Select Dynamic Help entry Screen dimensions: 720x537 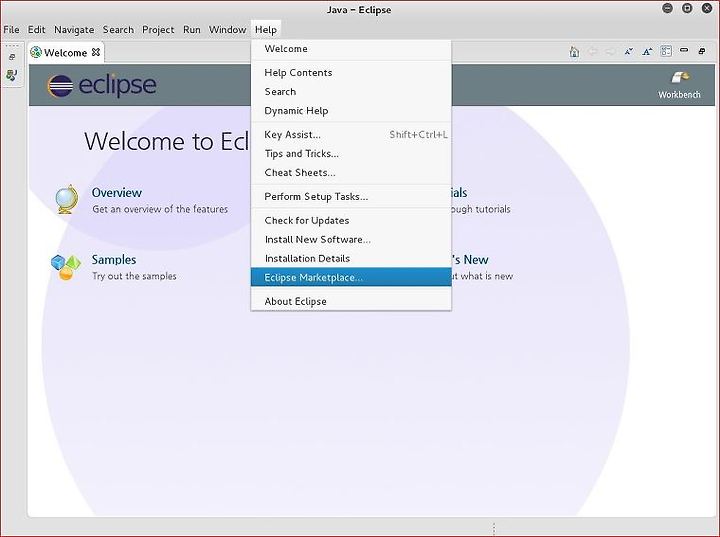click(351, 111)
